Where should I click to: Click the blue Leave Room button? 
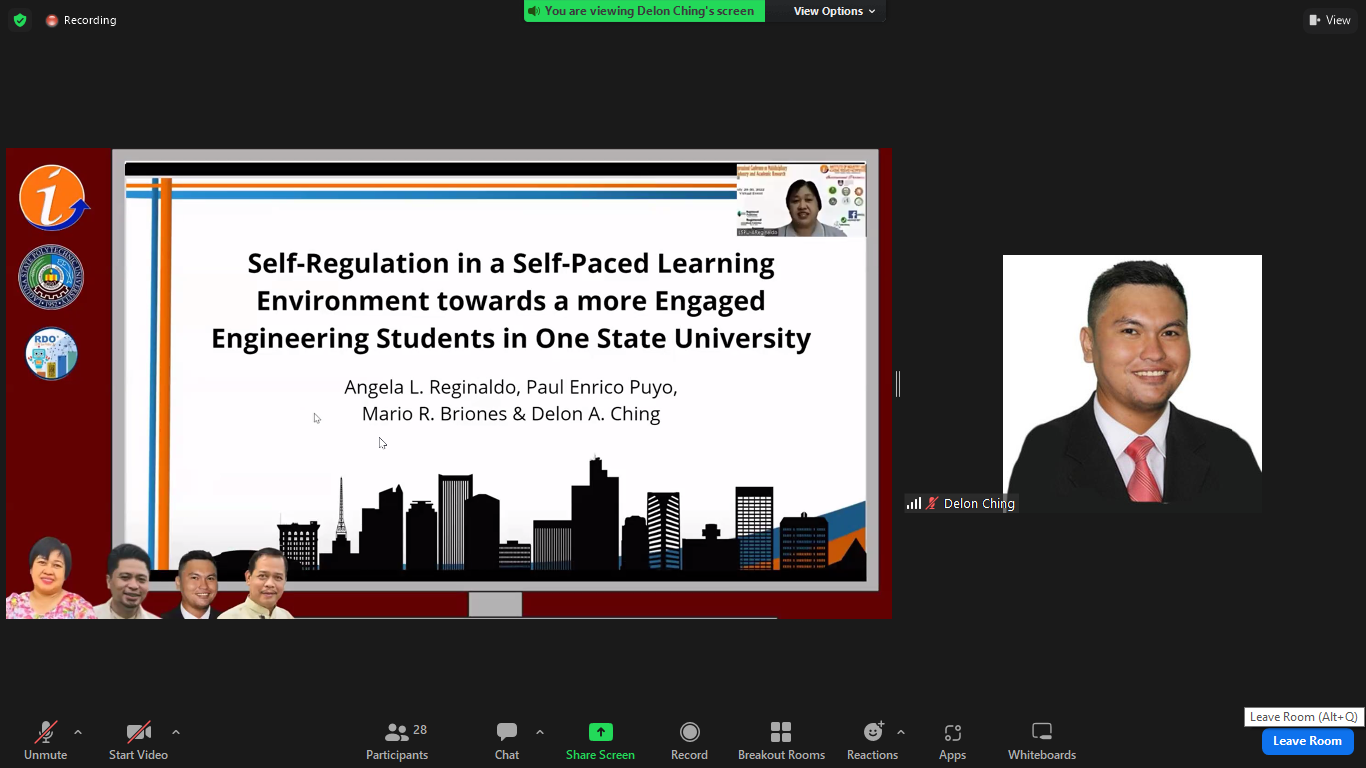(1307, 741)
